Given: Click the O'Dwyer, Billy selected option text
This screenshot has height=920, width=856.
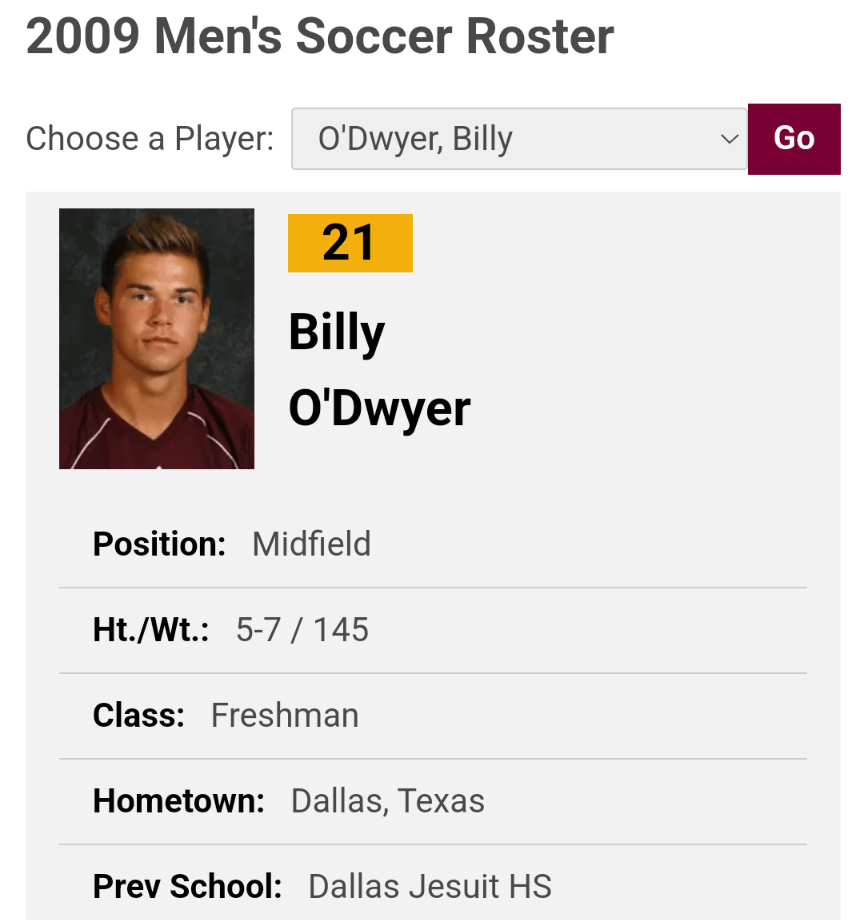Looking at the screenshot, I should point(415,139).
